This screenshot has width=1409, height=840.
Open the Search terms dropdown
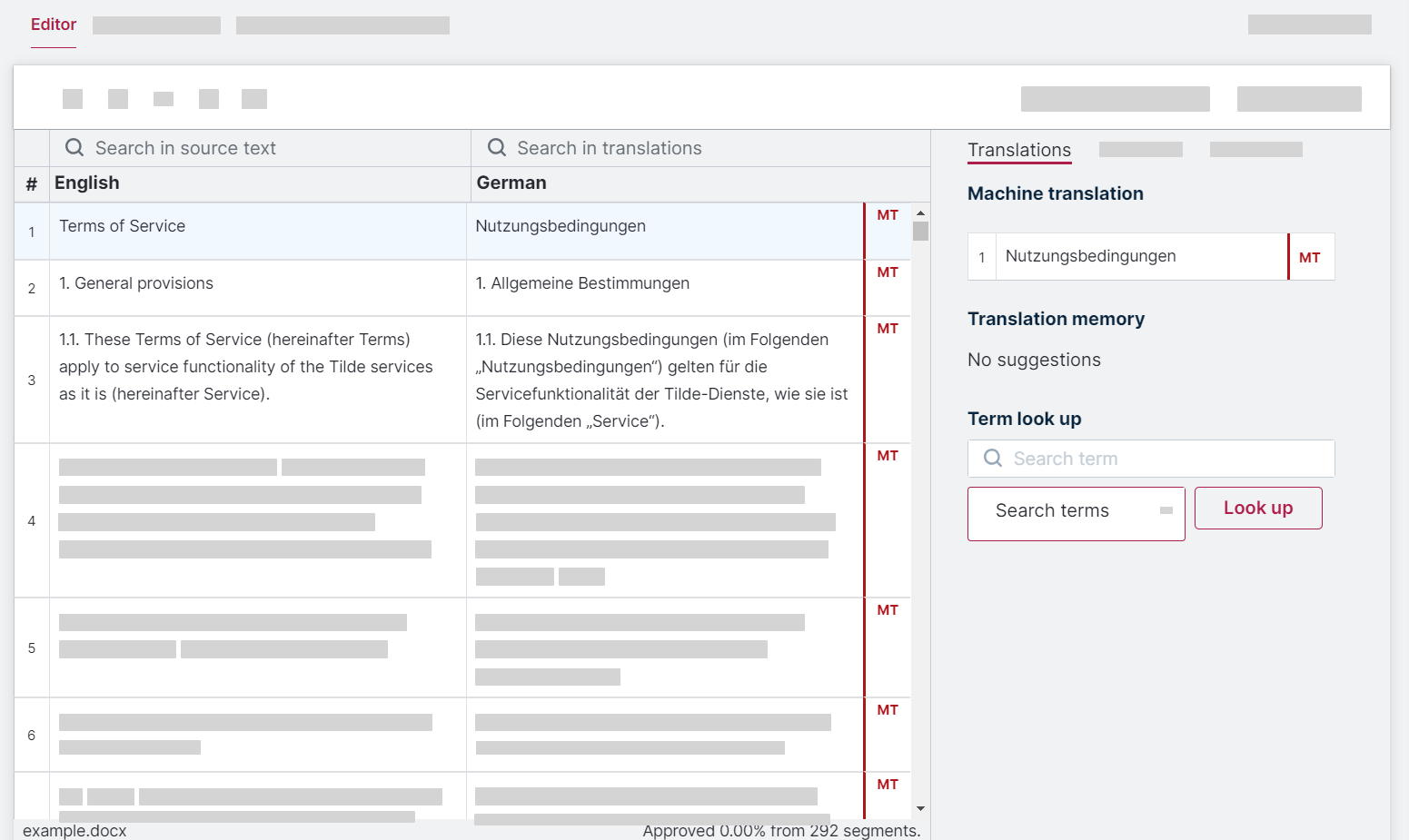click(x=1077, y=514)
